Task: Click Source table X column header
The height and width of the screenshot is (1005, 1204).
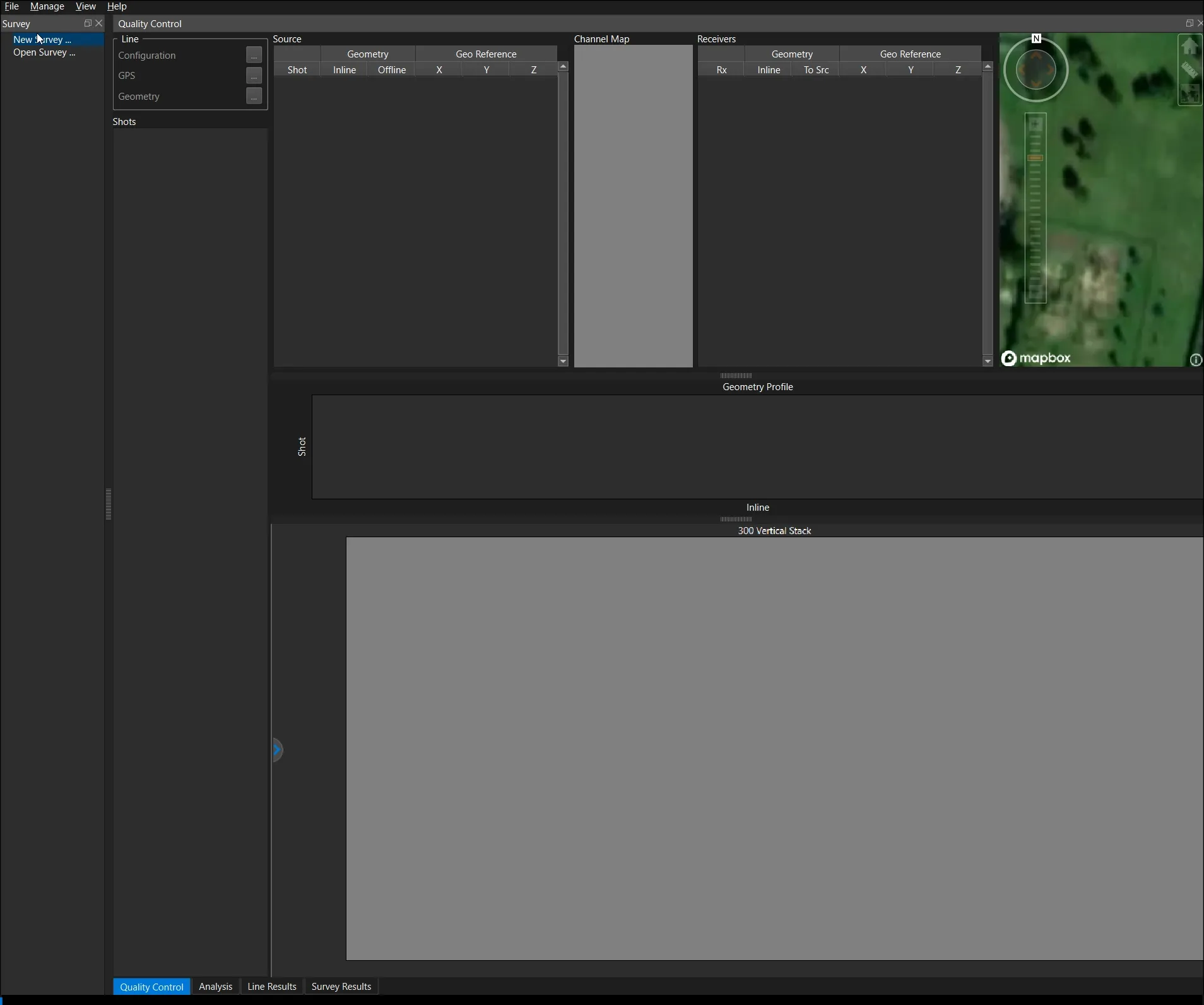Action: [439, 70]
